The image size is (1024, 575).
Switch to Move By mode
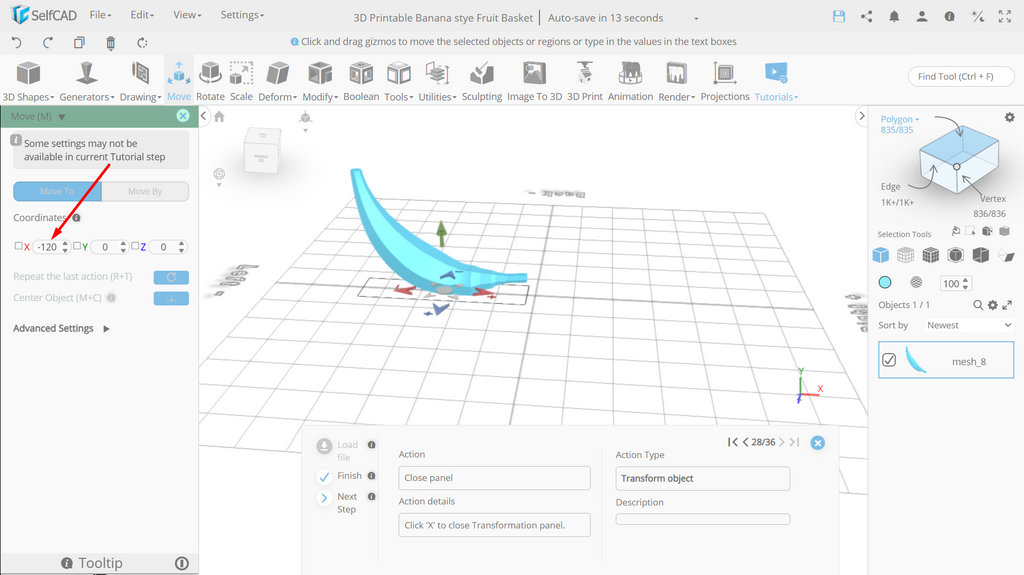pyautogui.click(x=145, y=191)
